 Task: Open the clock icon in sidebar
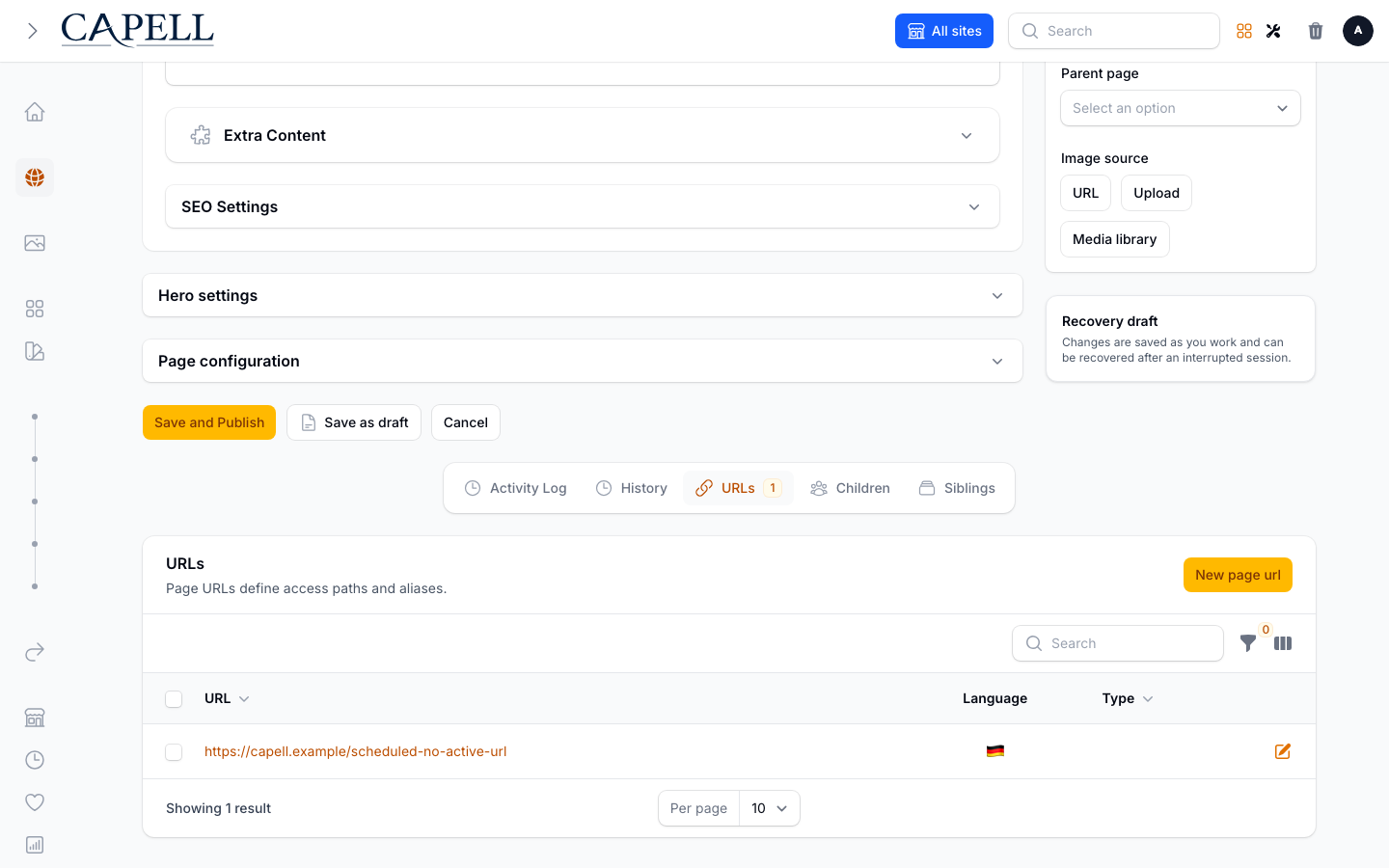pos(35,760)
